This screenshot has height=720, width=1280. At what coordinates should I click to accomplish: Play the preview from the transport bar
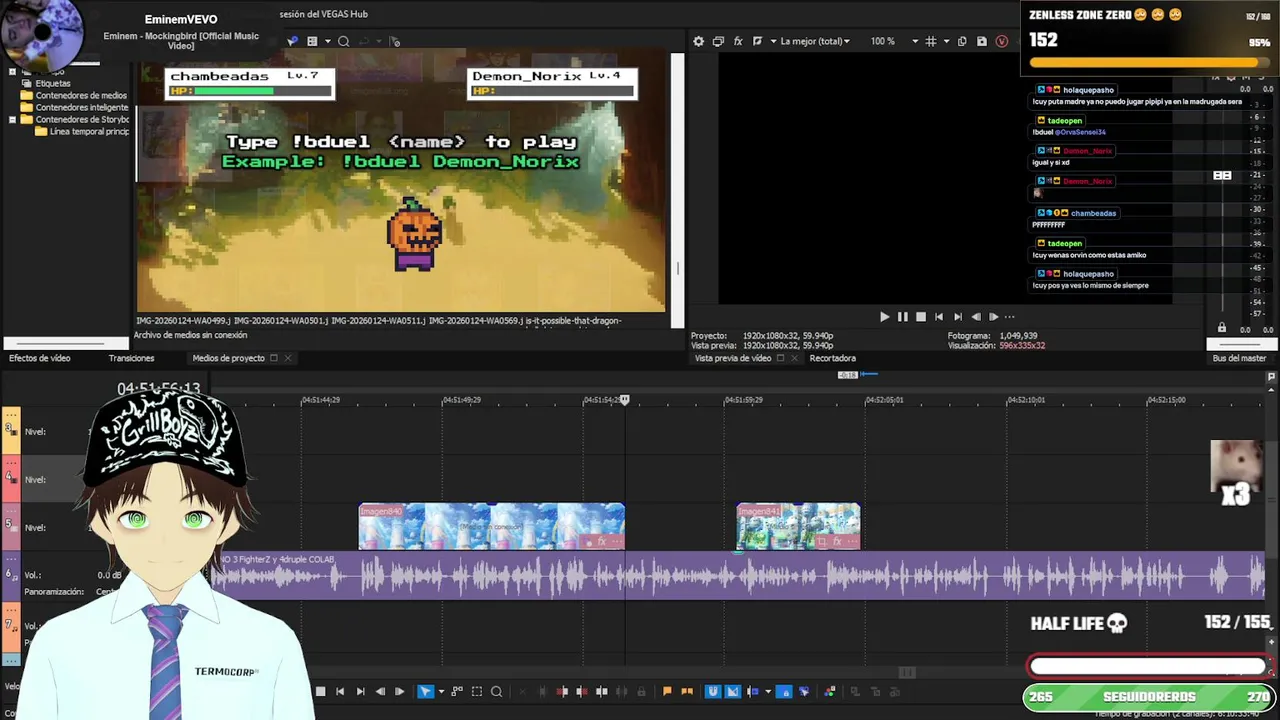click(884, 317)
